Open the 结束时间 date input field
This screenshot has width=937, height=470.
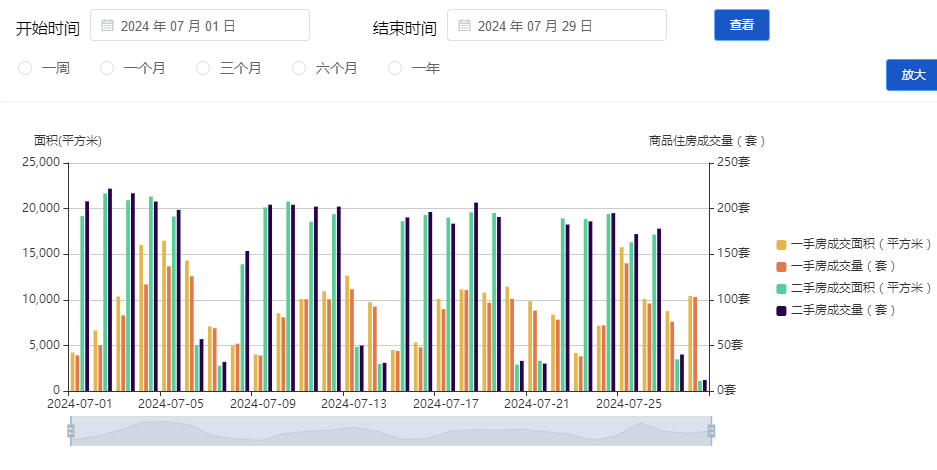(556, 25)
